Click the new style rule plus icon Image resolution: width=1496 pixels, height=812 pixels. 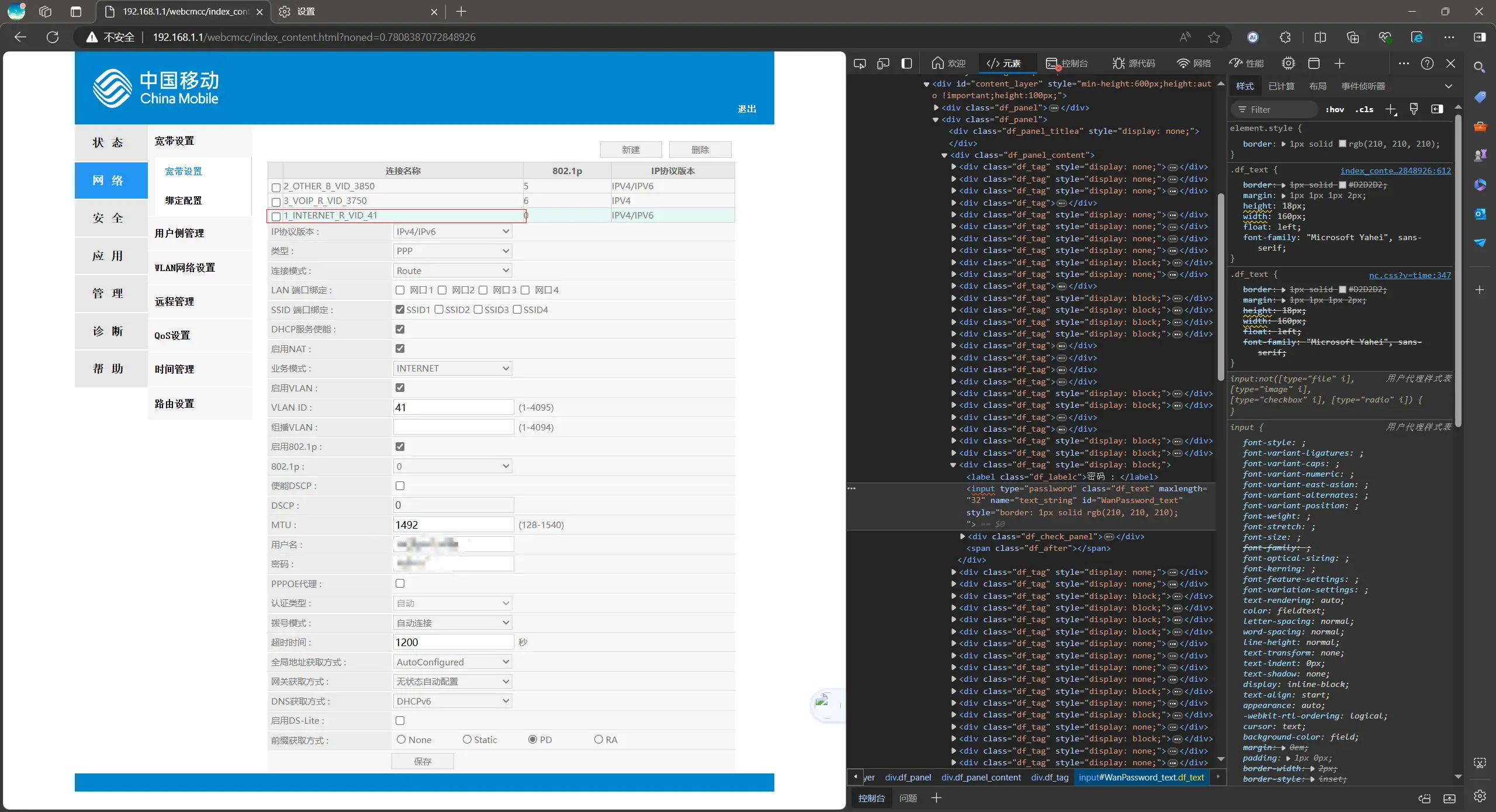coord(1391,109)
